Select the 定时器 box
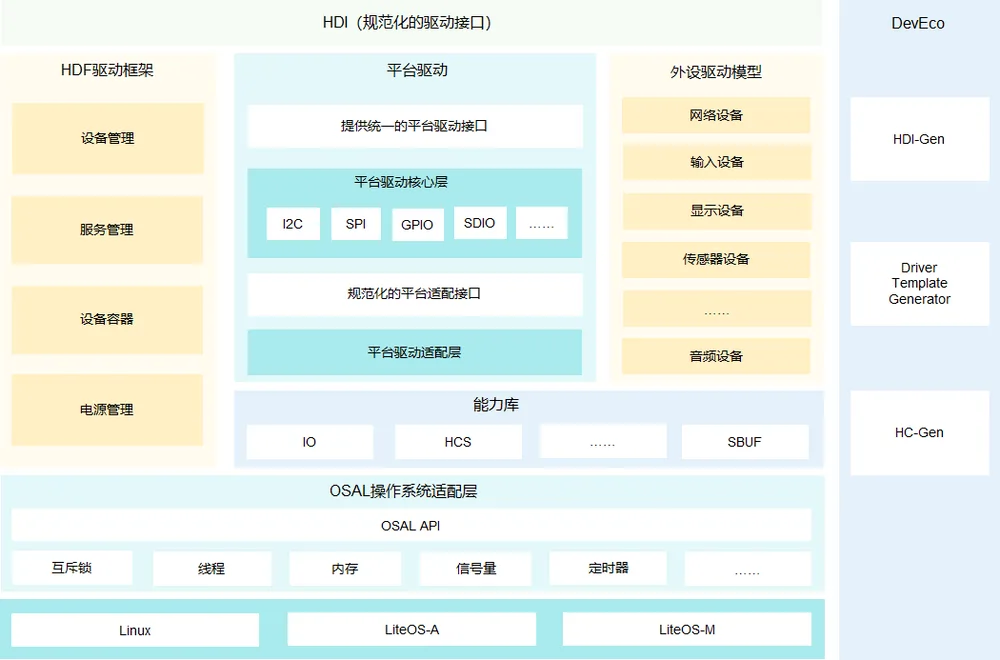The width and height of the screenshot is (1000, 660). pyautogui.click(x=608, y=568)
